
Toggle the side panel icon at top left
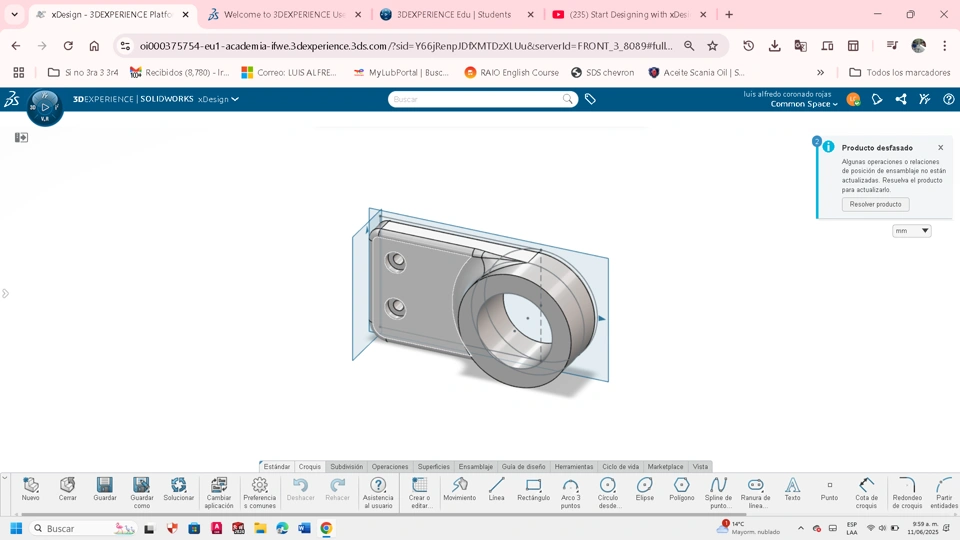[21, 137]
